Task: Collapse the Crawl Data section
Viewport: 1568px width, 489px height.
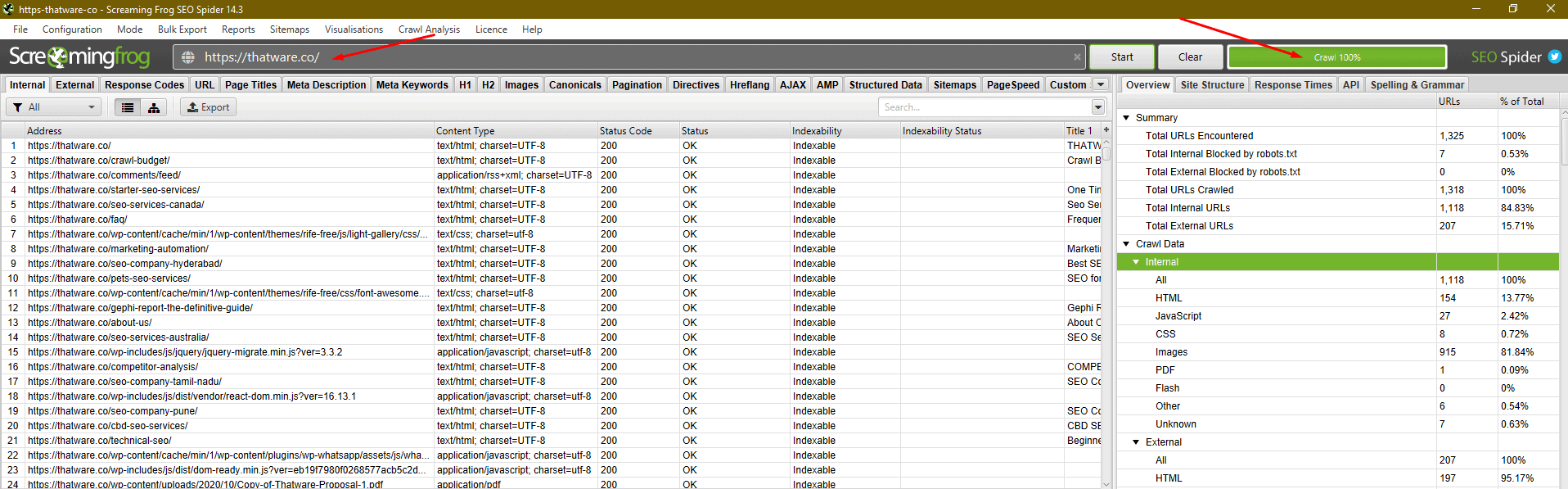Action: click(x=1126, y=244)
